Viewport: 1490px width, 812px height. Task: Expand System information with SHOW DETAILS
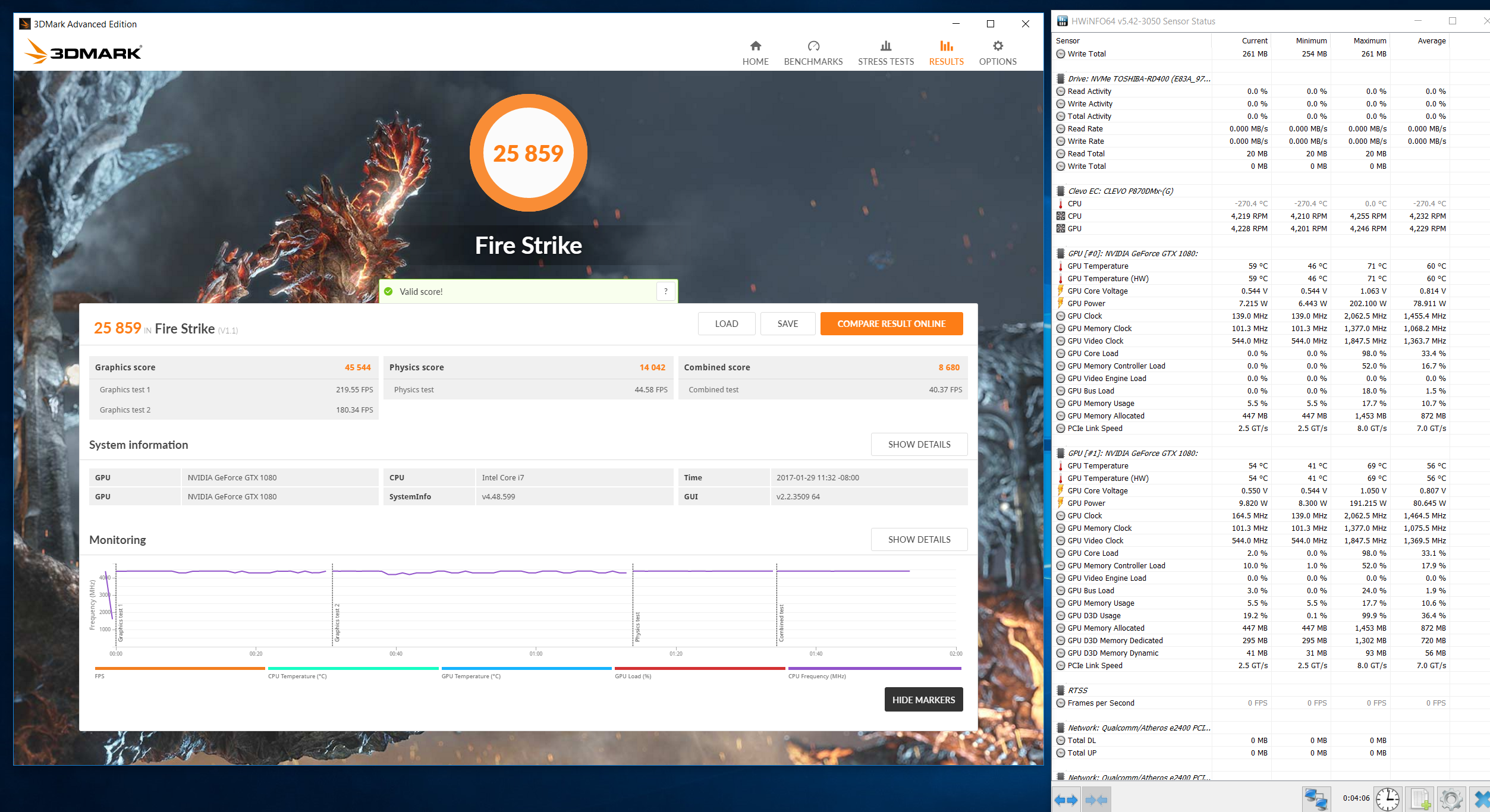point(919,444)
